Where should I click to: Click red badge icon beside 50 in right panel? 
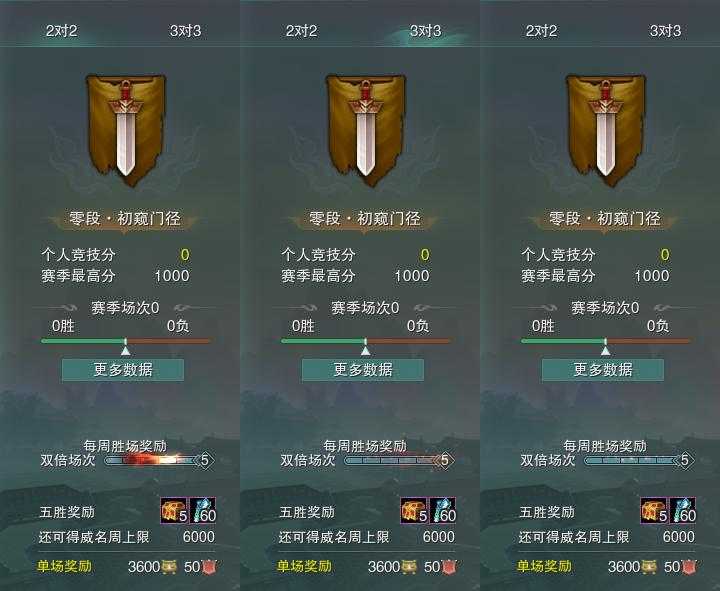pyautogui.click(x=689, y=567)
